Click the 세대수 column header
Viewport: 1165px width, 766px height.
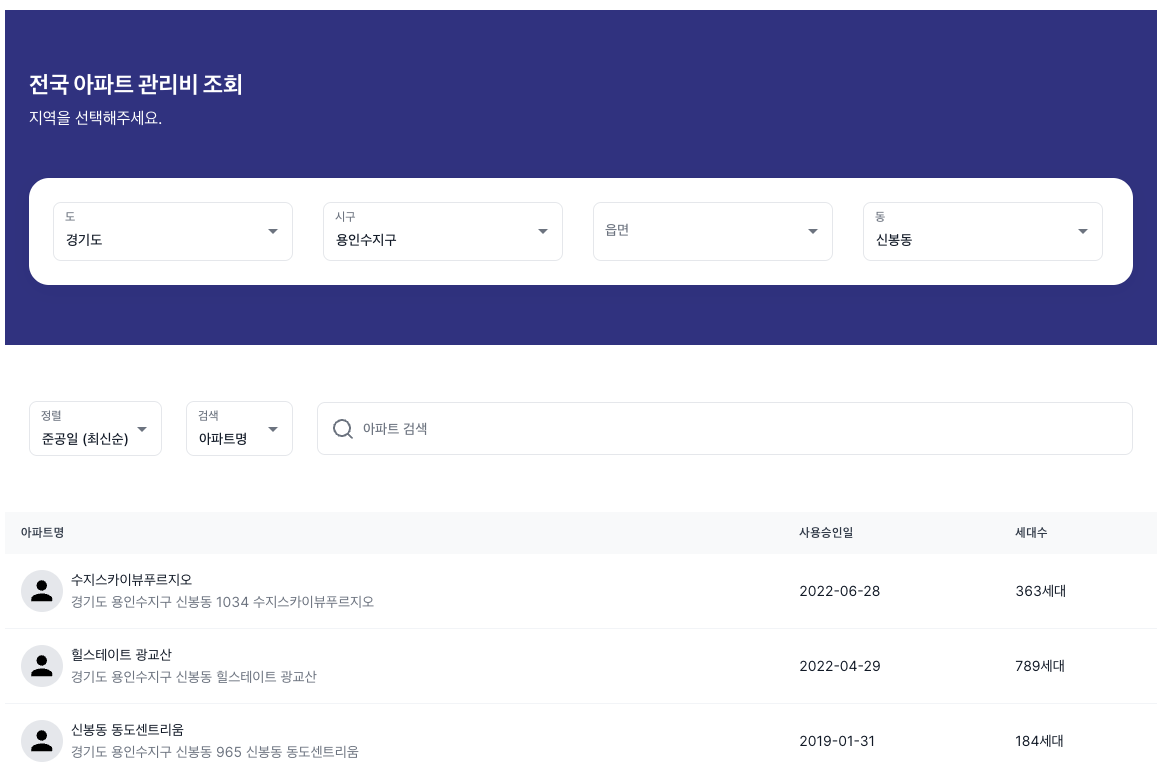(x=1031, y=533)
